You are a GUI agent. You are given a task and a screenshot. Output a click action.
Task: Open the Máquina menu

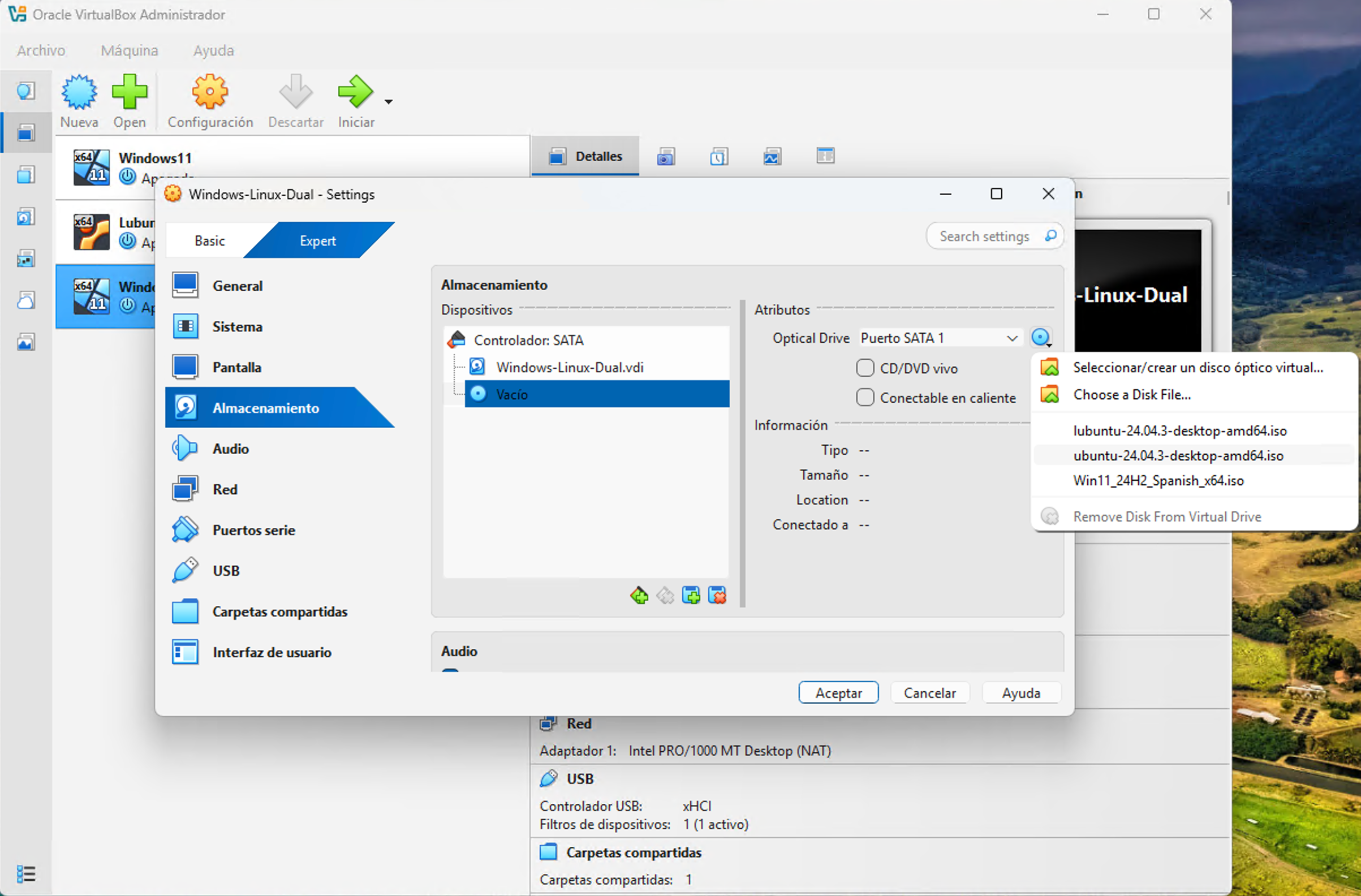point(129,50)
